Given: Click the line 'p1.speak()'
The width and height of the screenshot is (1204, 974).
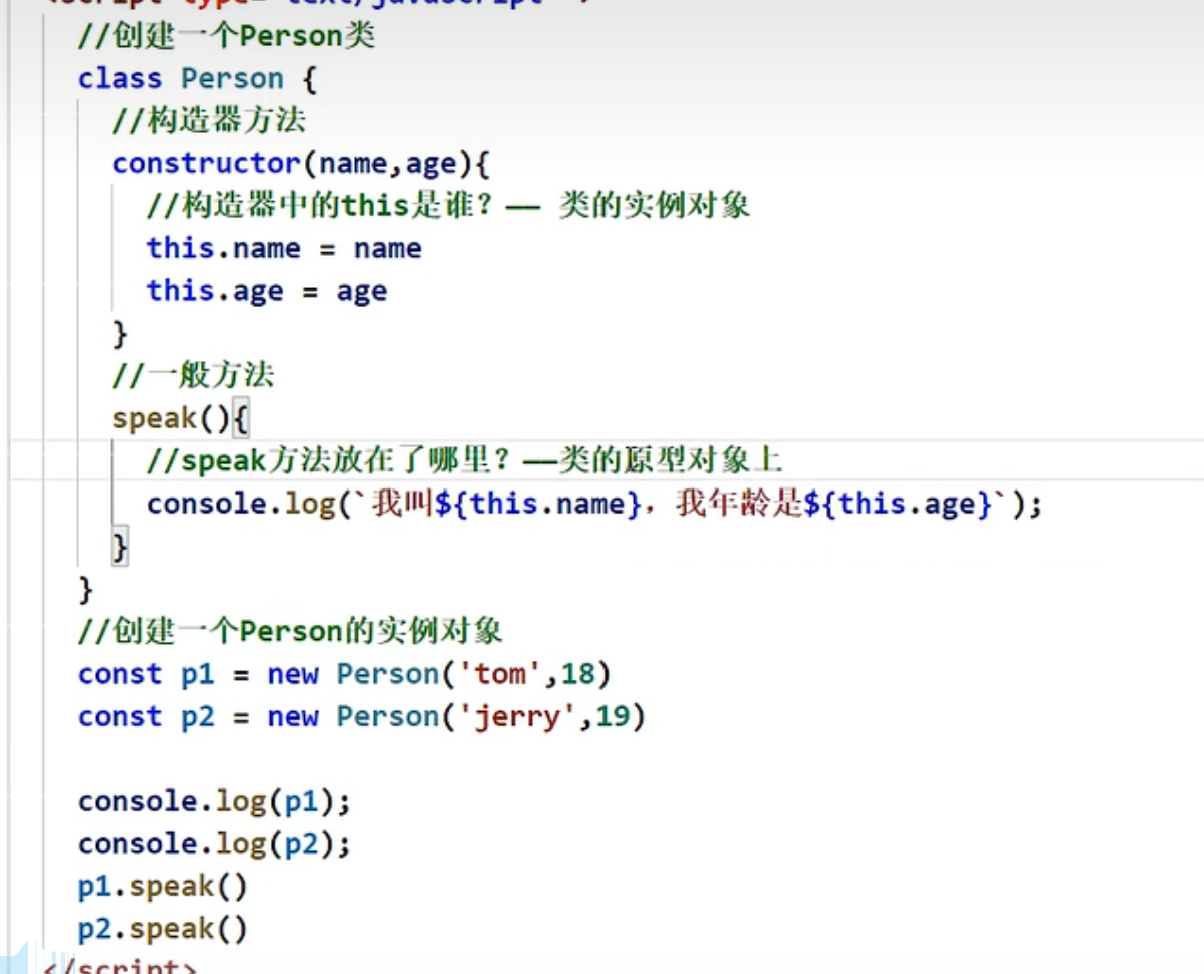Looking at the screenshot, I should (x=163, y=886).
